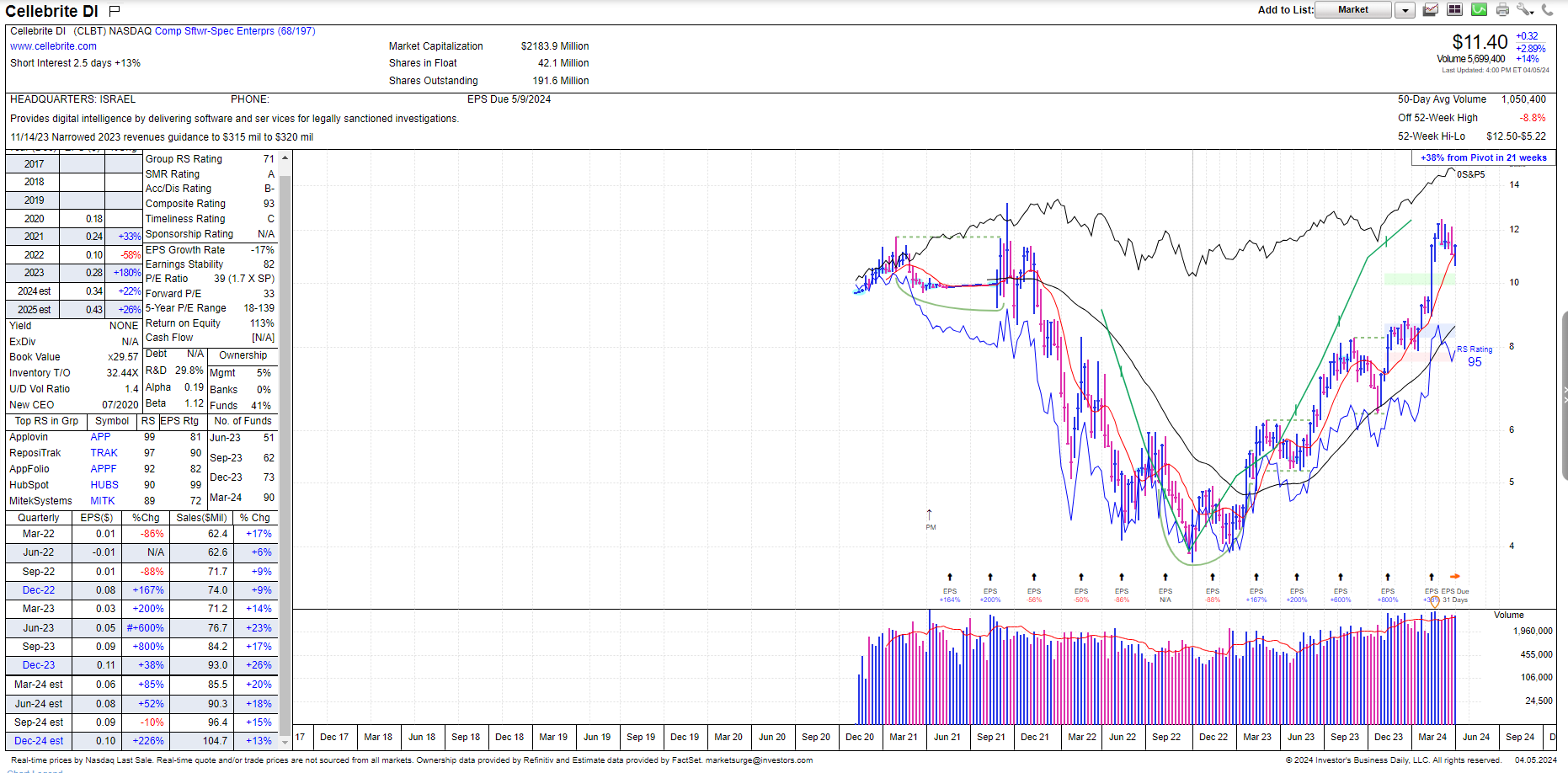Print the chart using the printer icon
Image resolution: width=1568 pixels, height=773 pixels.
pos(1502,10)
